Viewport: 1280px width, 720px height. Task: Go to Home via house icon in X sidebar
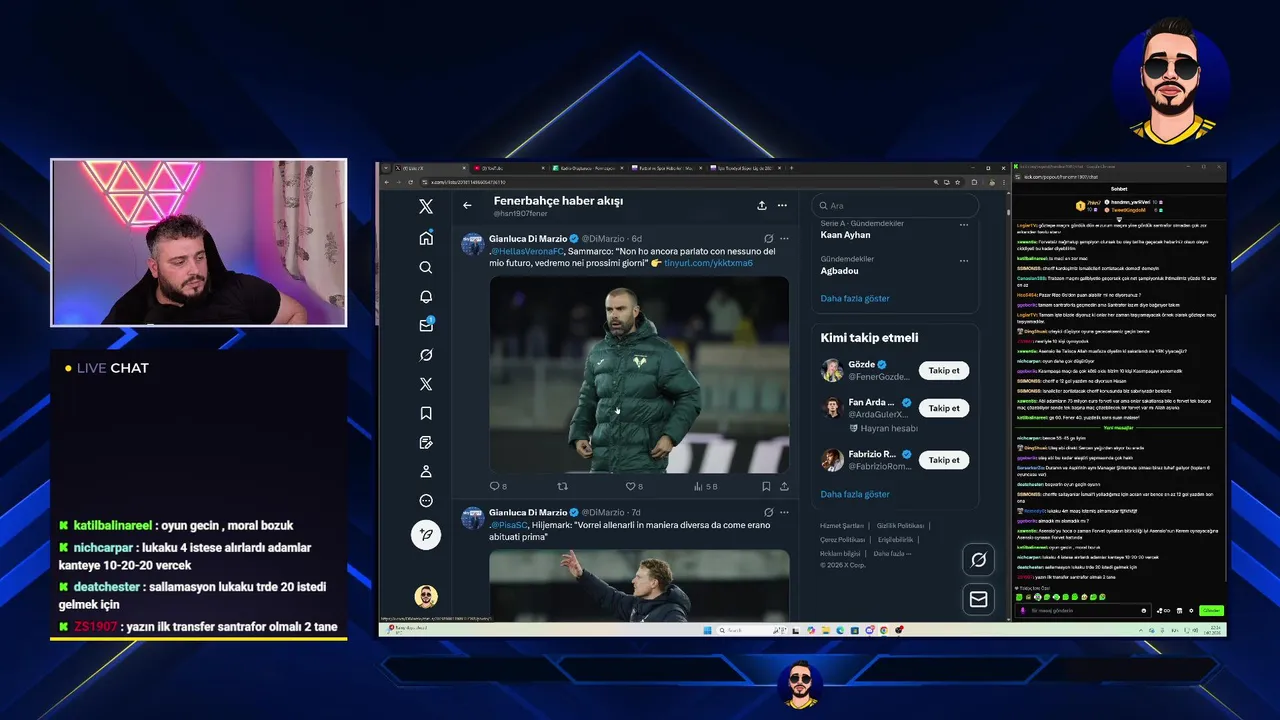click(426, 238)
